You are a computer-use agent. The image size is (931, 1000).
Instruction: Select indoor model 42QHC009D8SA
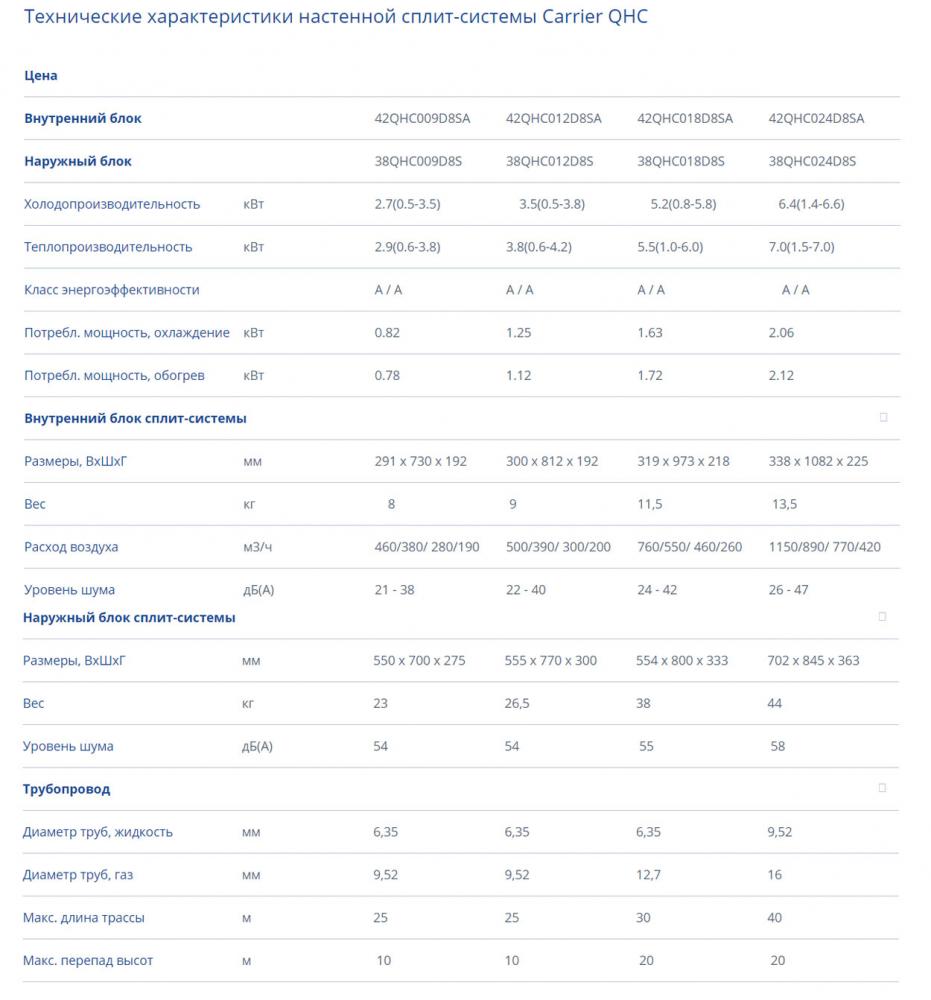pyautogui.click(x=422, y=118)
